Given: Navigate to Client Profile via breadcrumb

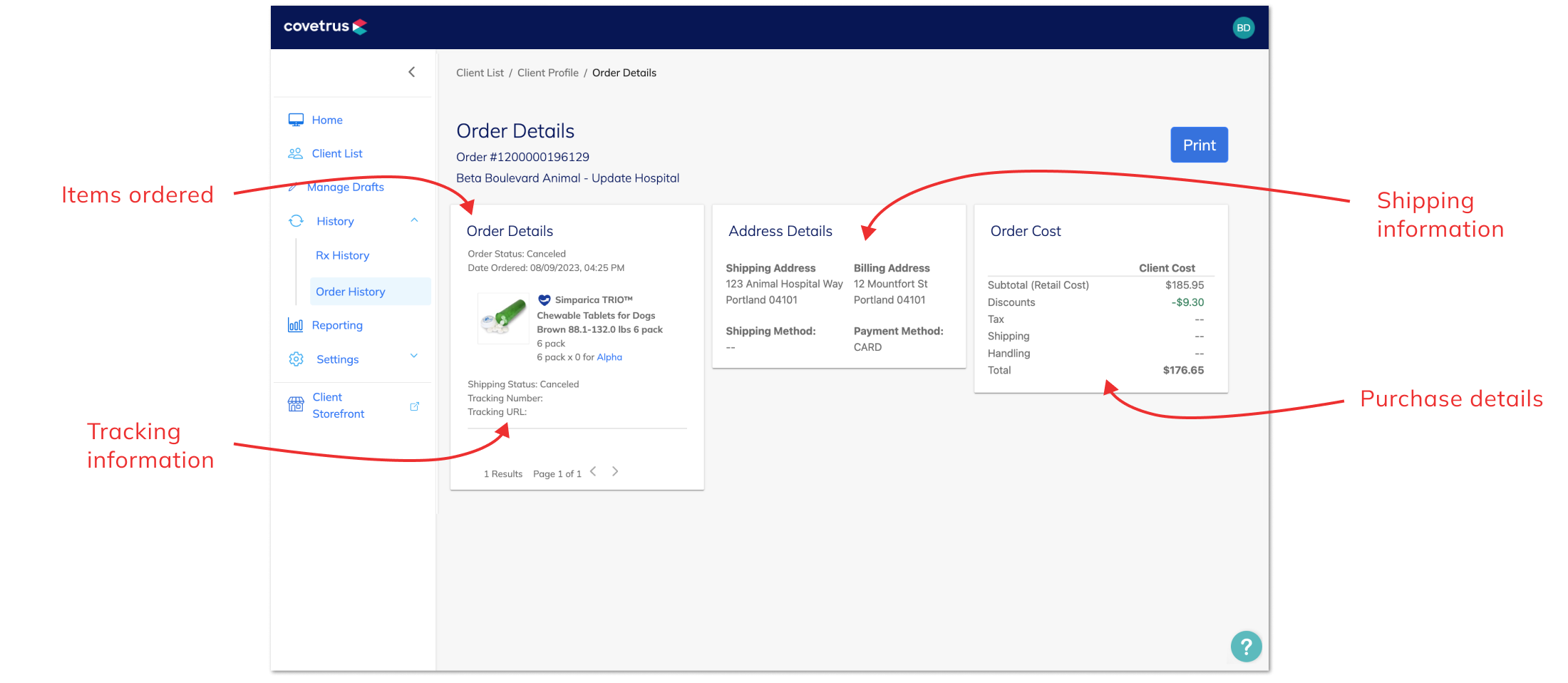Looking at the screenshot, I should coord(547,72).
